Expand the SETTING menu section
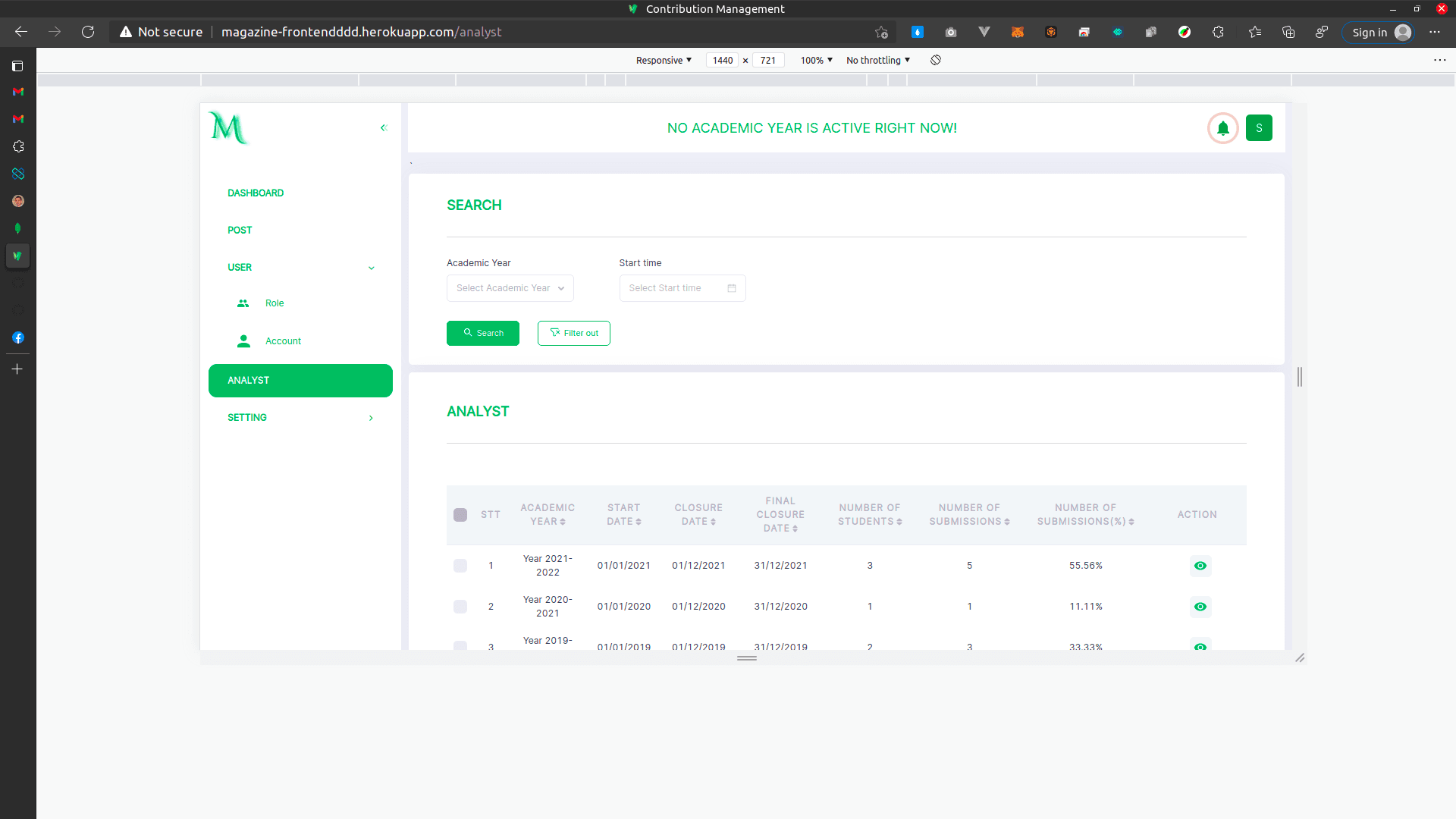Screen dimensions: 1456x819 pos(371,418)
